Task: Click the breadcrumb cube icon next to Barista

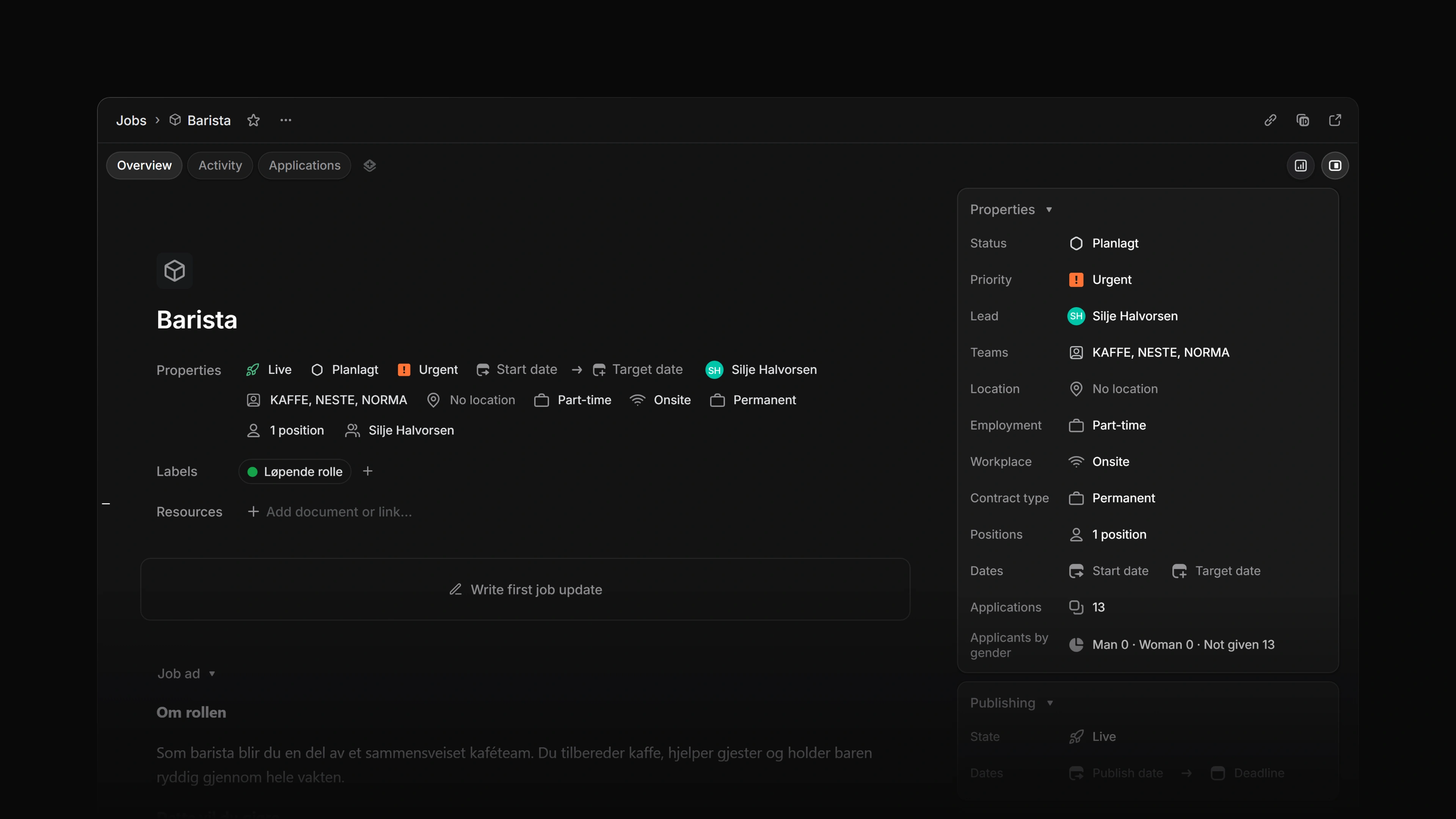Action: 175,120
